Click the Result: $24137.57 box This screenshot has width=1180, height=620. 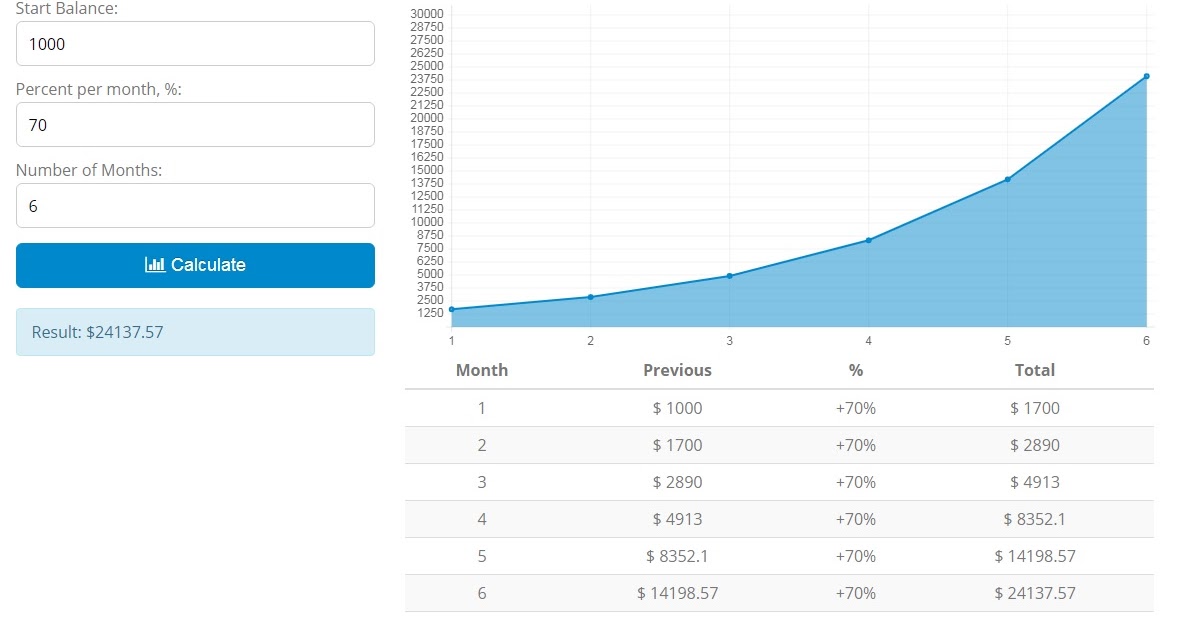tap(195, 331)
